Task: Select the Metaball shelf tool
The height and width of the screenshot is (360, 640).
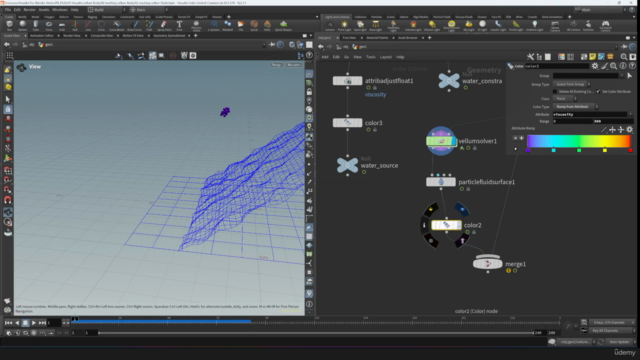Action: (227, 26)
